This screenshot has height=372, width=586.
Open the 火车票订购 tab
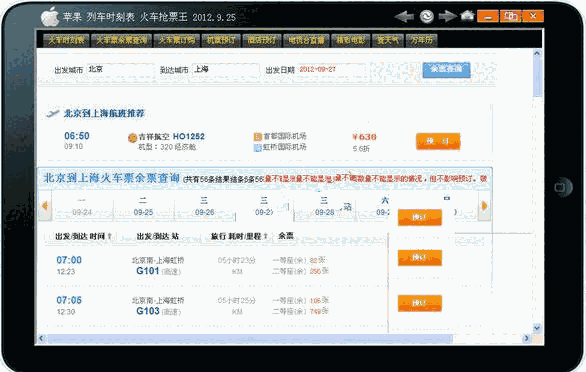coord(176,40)
